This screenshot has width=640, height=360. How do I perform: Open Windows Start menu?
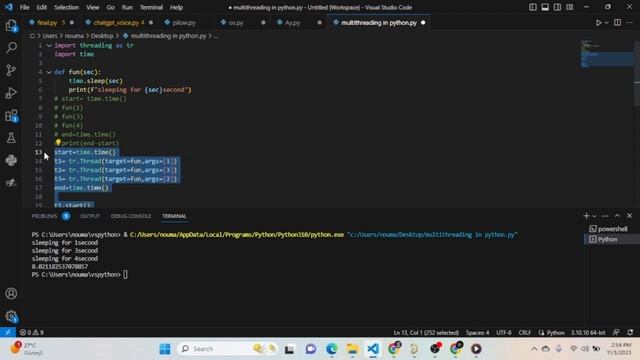click(x=165, y=349)
